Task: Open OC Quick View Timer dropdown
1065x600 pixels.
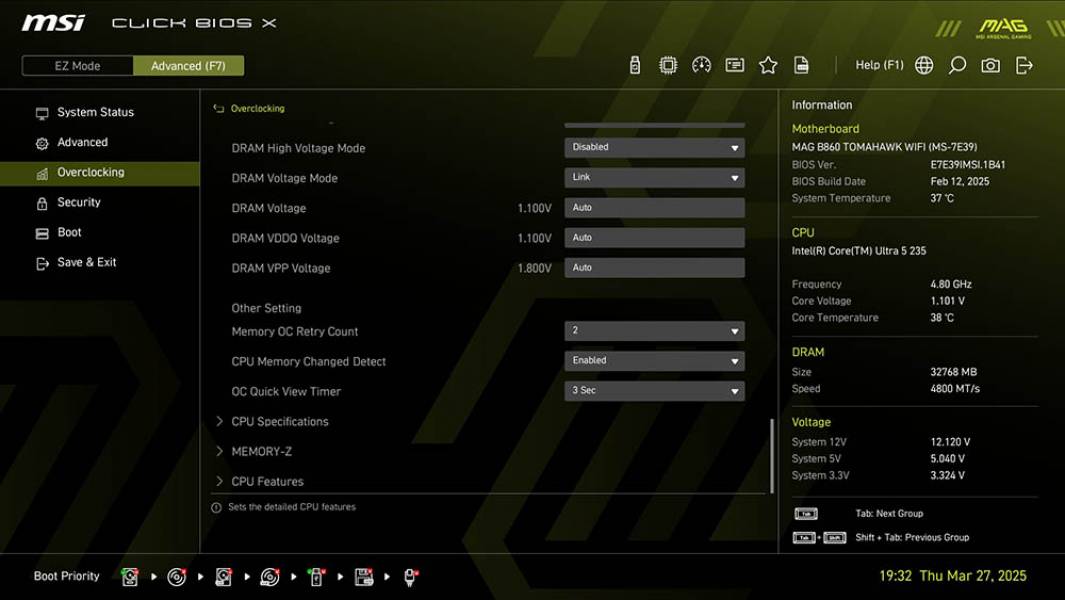Action: [x=654, y=391]
